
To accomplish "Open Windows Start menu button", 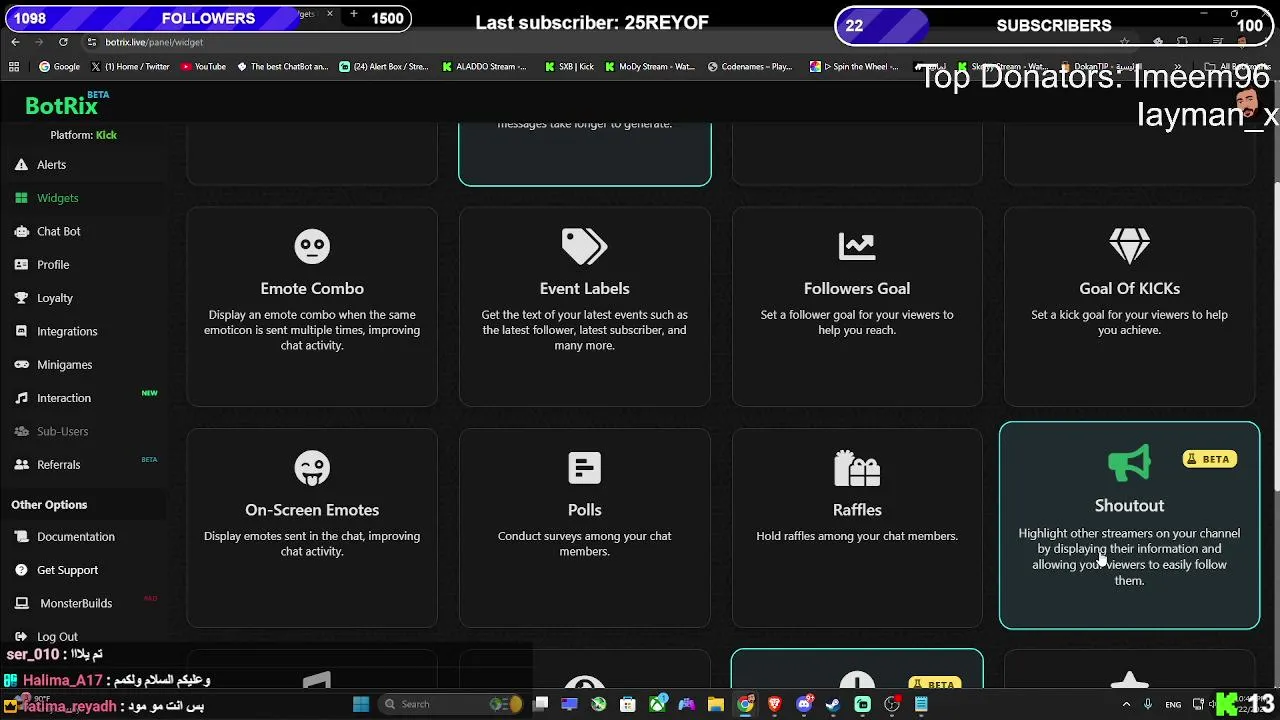I will pyautogui.click(x=361, y=704).
